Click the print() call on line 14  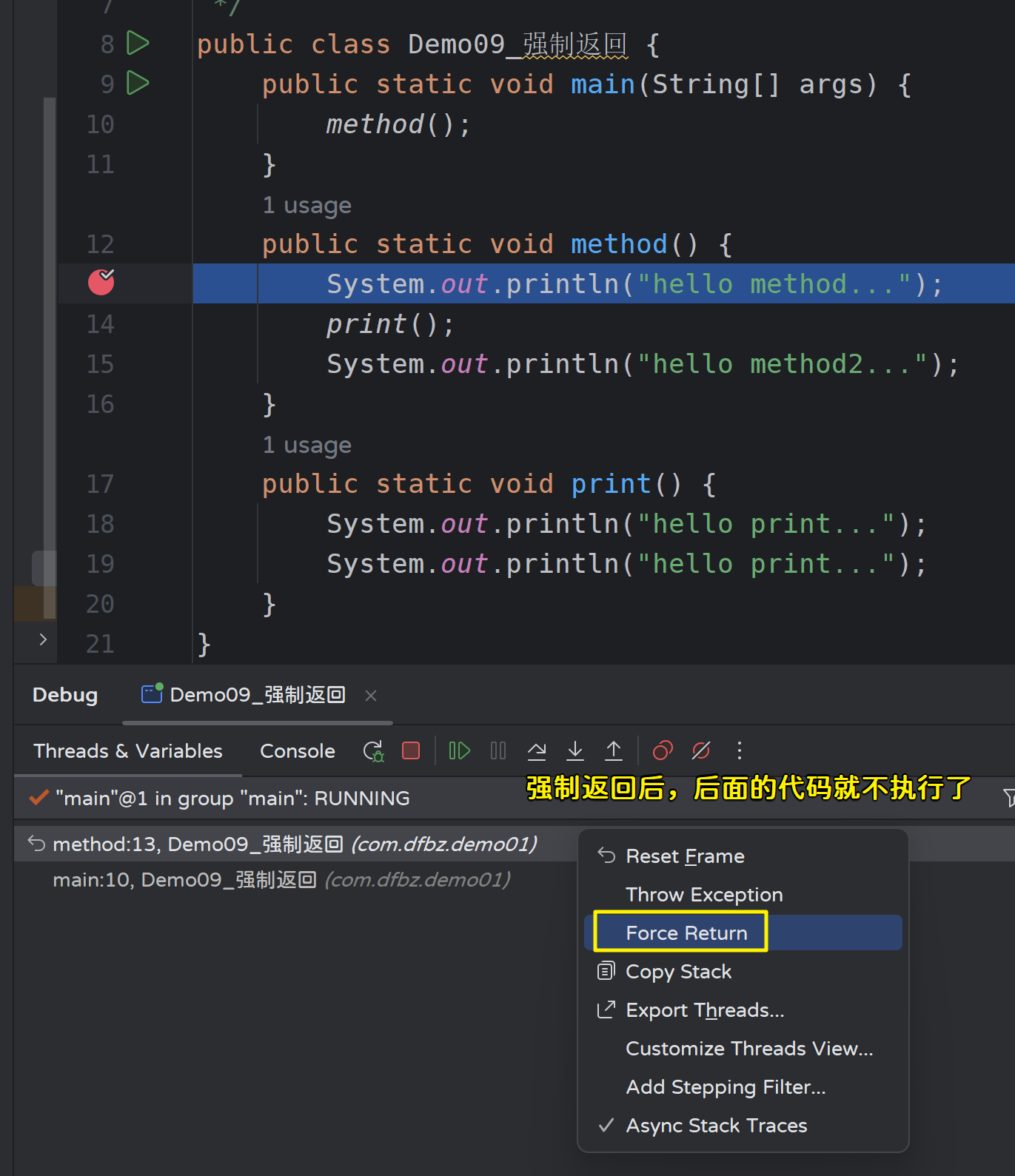(x=390, y=323)
